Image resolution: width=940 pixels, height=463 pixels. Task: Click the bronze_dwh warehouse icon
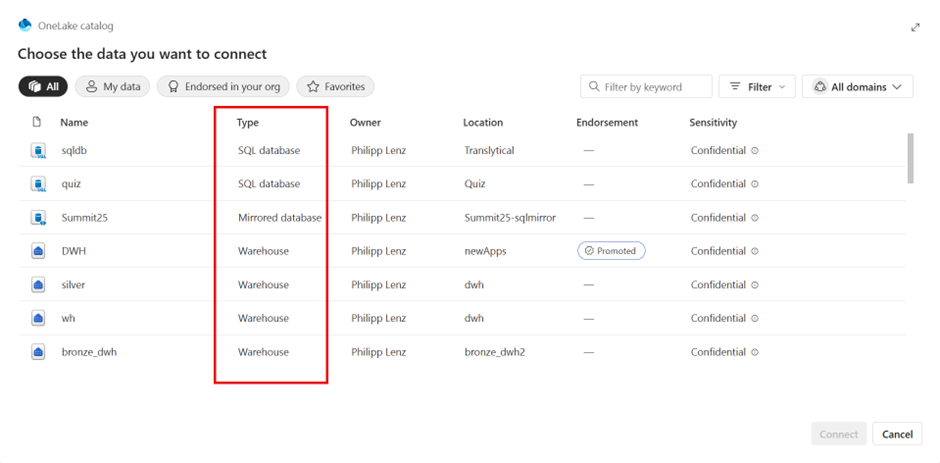tap(38, 352)
